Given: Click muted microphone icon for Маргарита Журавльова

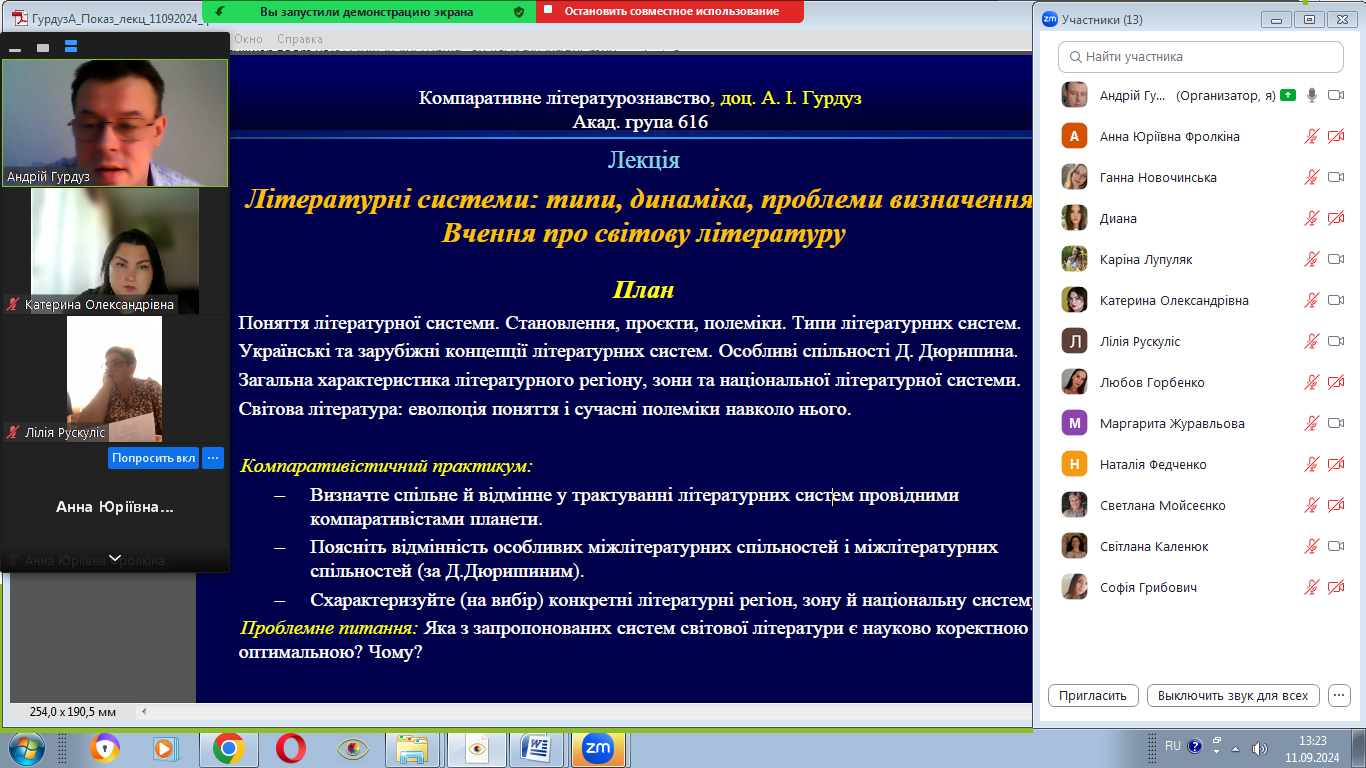Looking at the screenshot, I should (1312, 423).
